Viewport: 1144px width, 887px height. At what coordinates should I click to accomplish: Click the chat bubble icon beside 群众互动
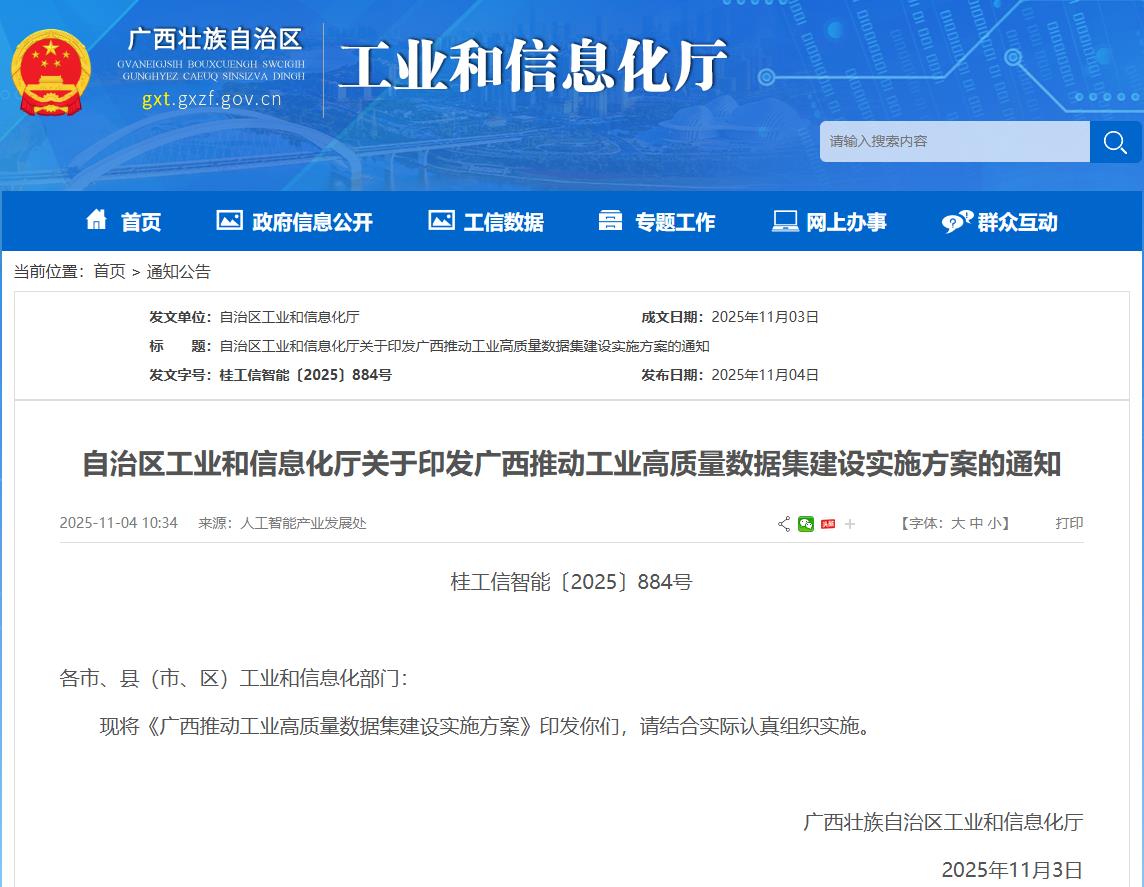[956, 222]
